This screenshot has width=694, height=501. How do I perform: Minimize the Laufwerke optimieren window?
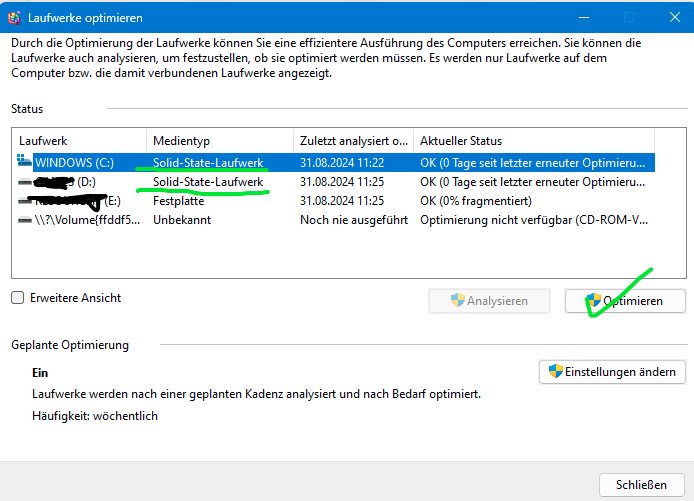pyautogui.click(x=584, y=17)
